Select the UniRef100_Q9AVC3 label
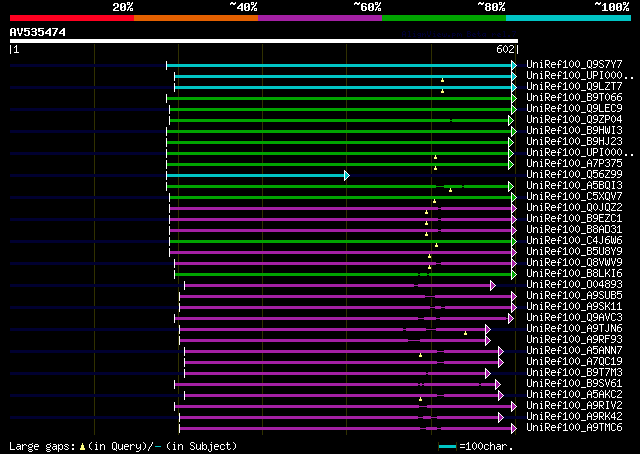 [574, 318]
